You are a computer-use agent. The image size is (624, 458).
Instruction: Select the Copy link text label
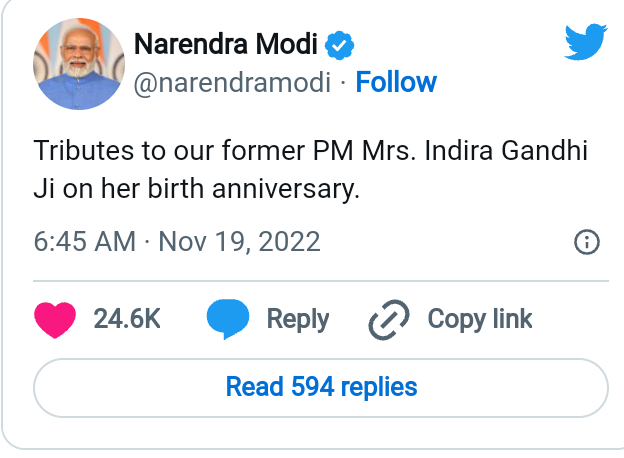click(480, 319)
